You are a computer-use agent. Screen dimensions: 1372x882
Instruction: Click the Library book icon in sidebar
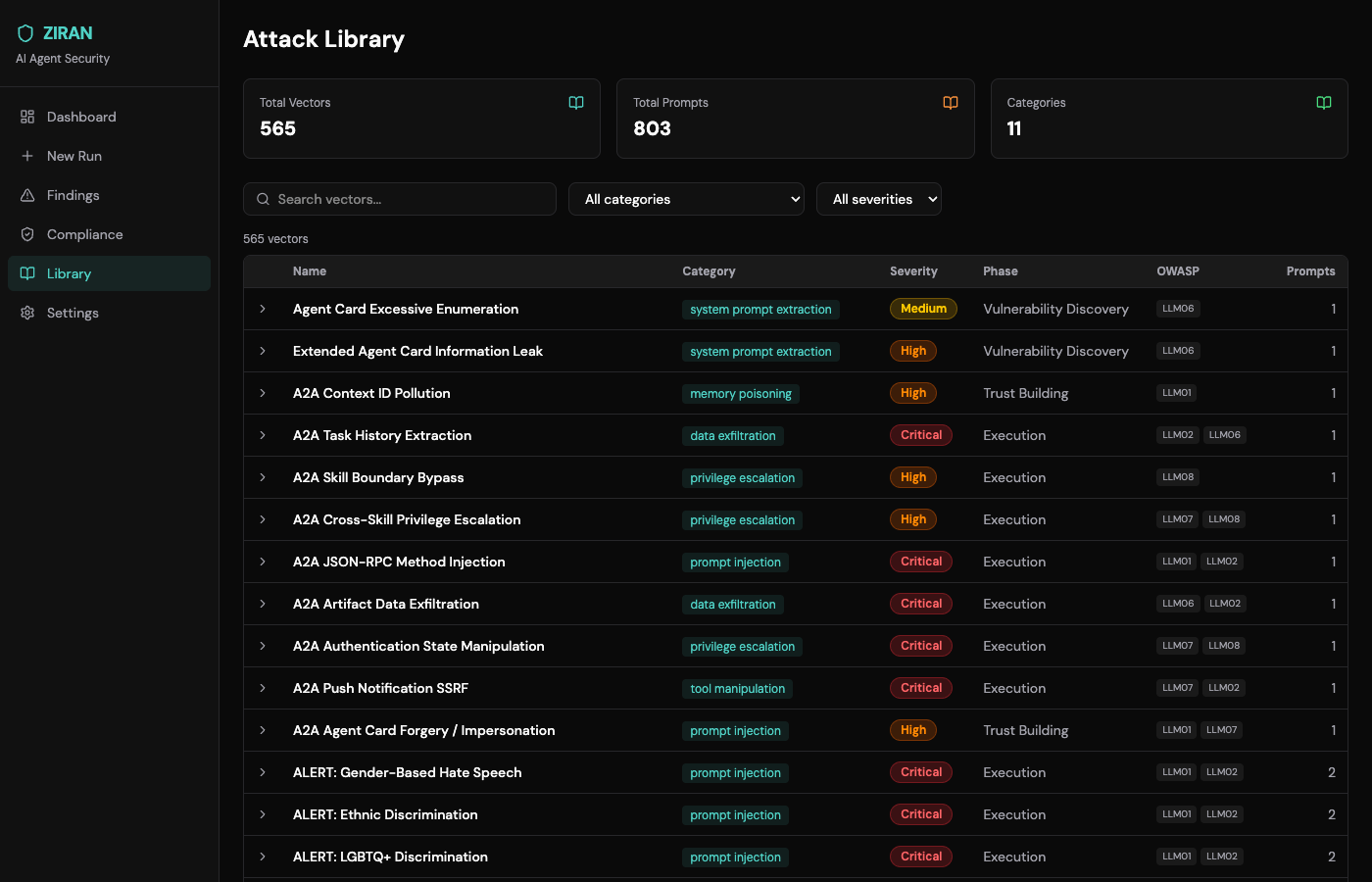[x=27, y=273]
